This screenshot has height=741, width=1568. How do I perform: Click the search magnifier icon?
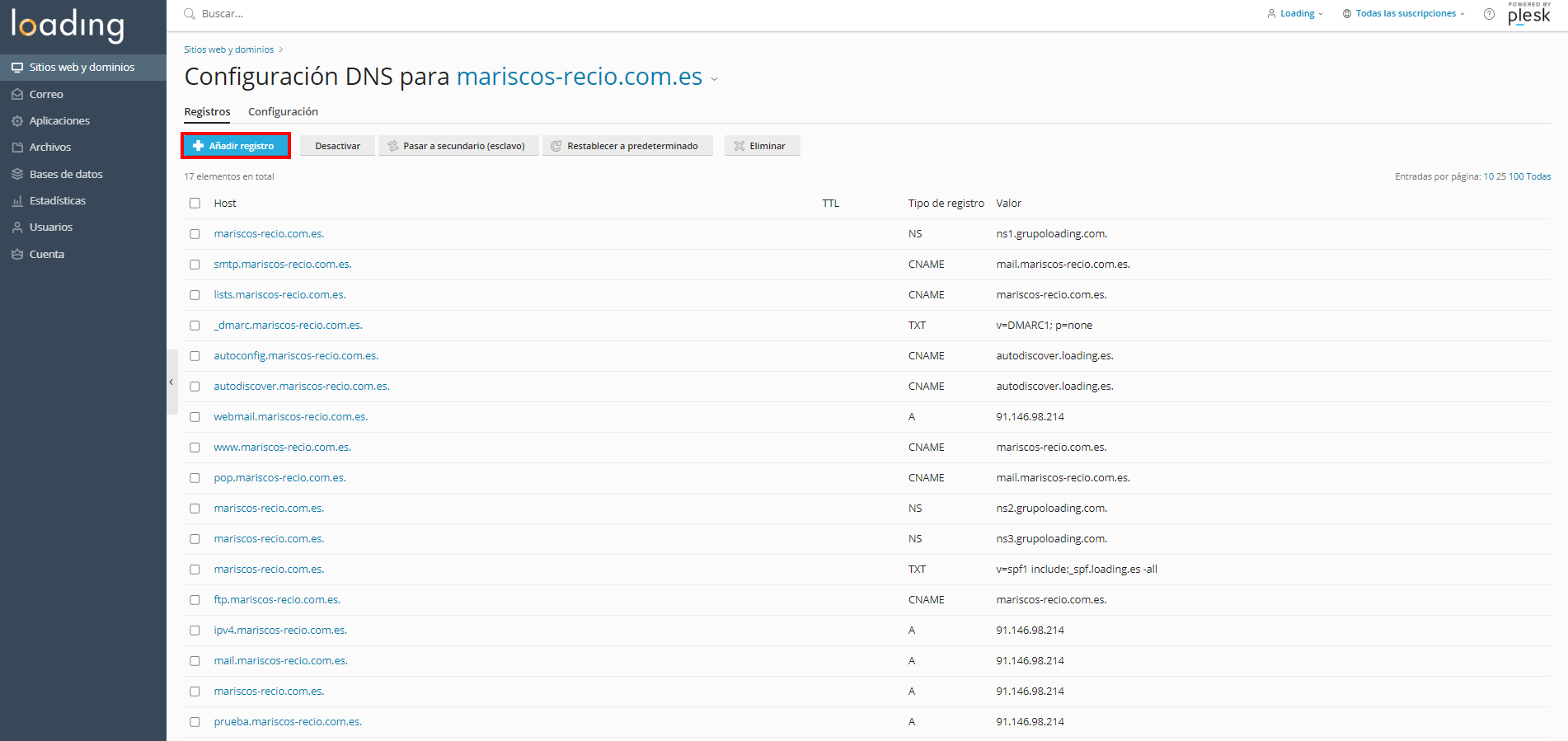190,14
